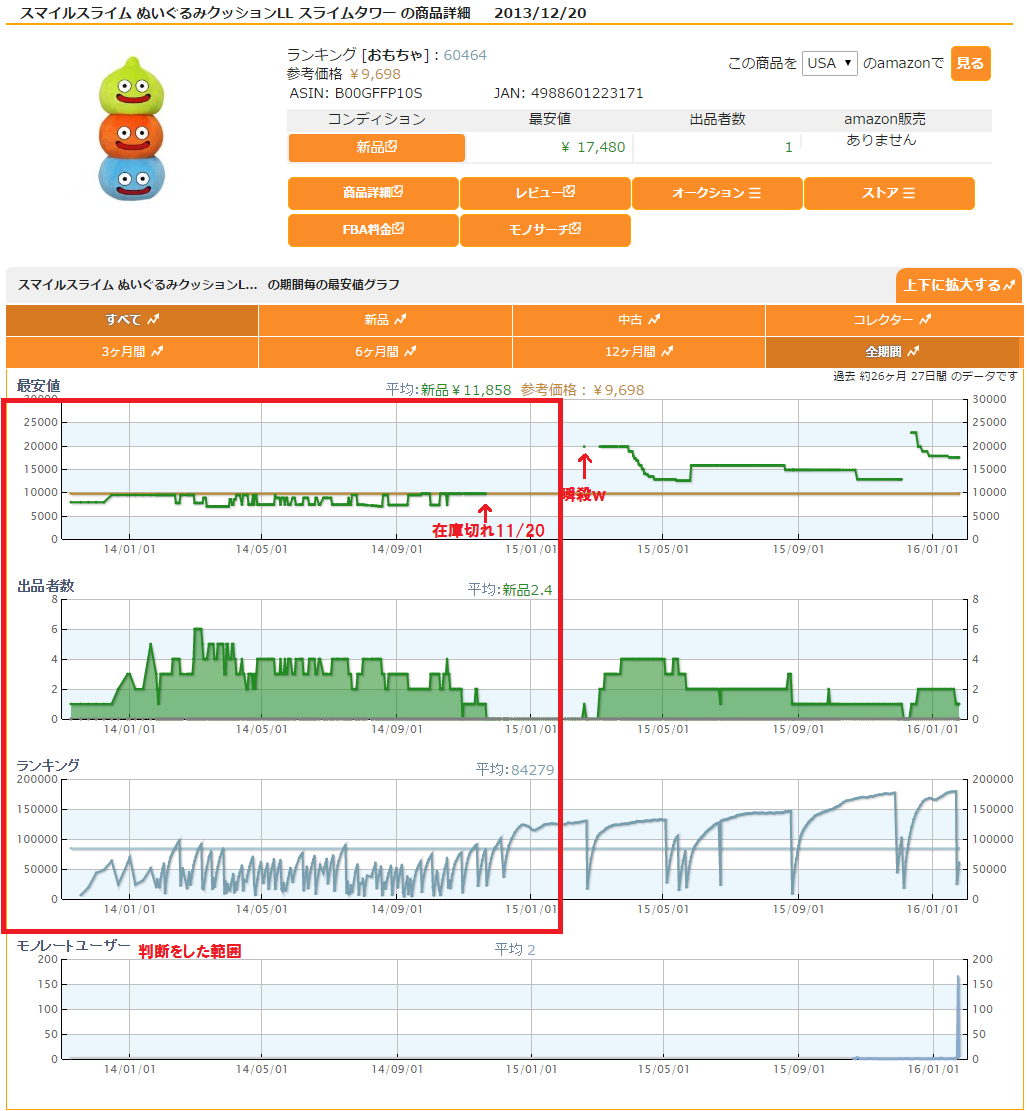The image size is (1027, 1111).
Task: Click the orange 見る button
Action: (970, 63)
